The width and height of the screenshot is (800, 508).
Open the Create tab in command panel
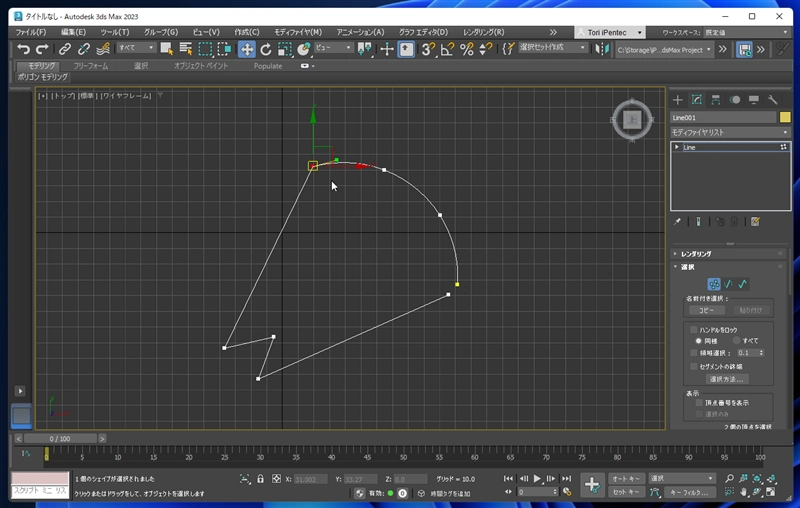click(677, 100)
